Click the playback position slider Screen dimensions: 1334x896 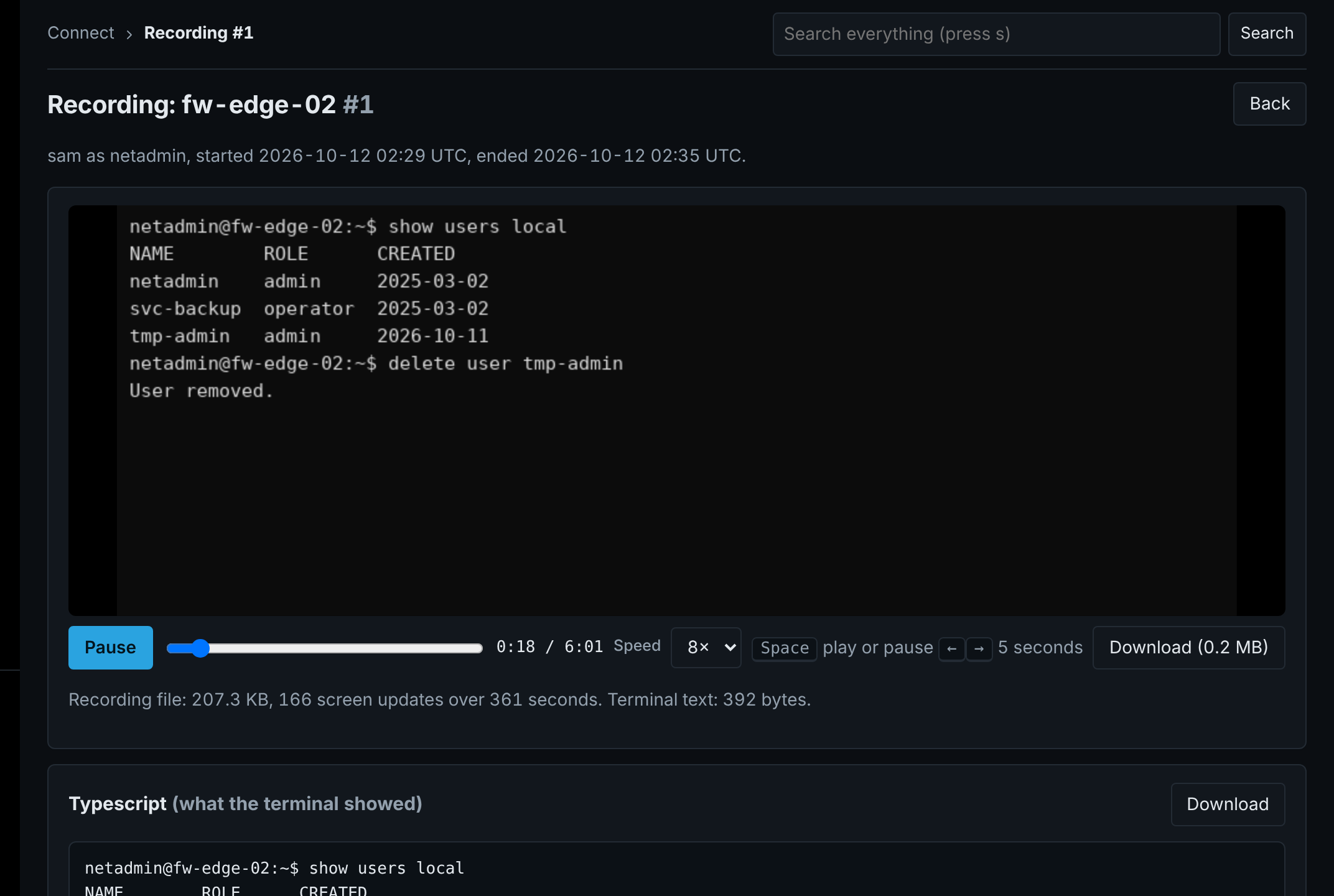coord(325,648)
